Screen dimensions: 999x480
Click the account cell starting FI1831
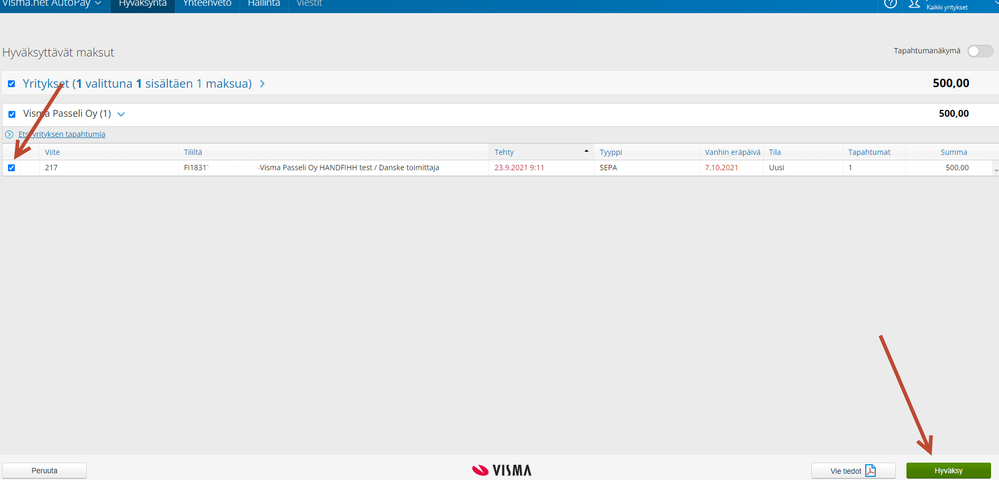[x=334, y=168]
